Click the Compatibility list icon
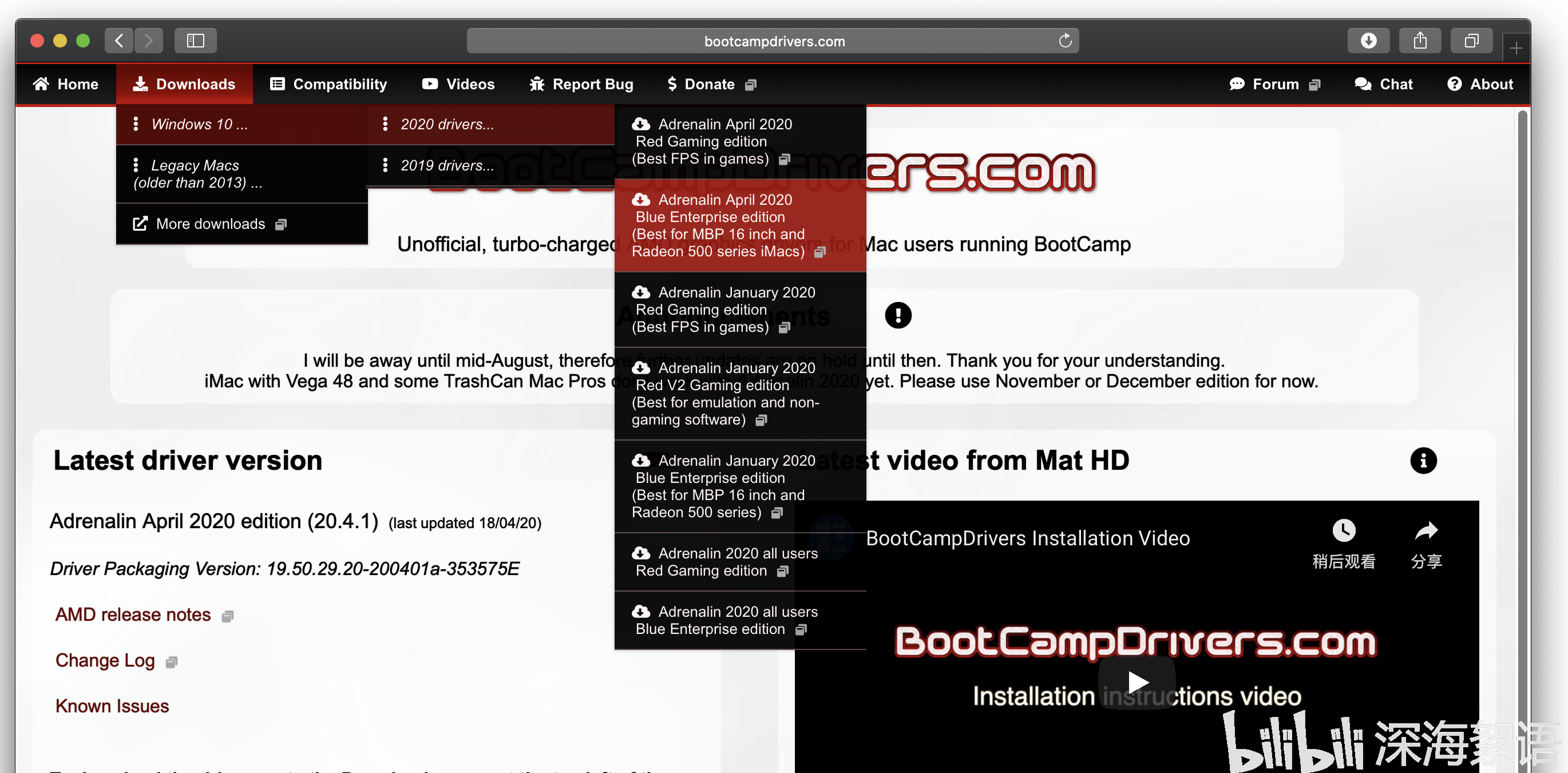The height and width of the screenshot is (773, 1568). (x=278, y=84)
